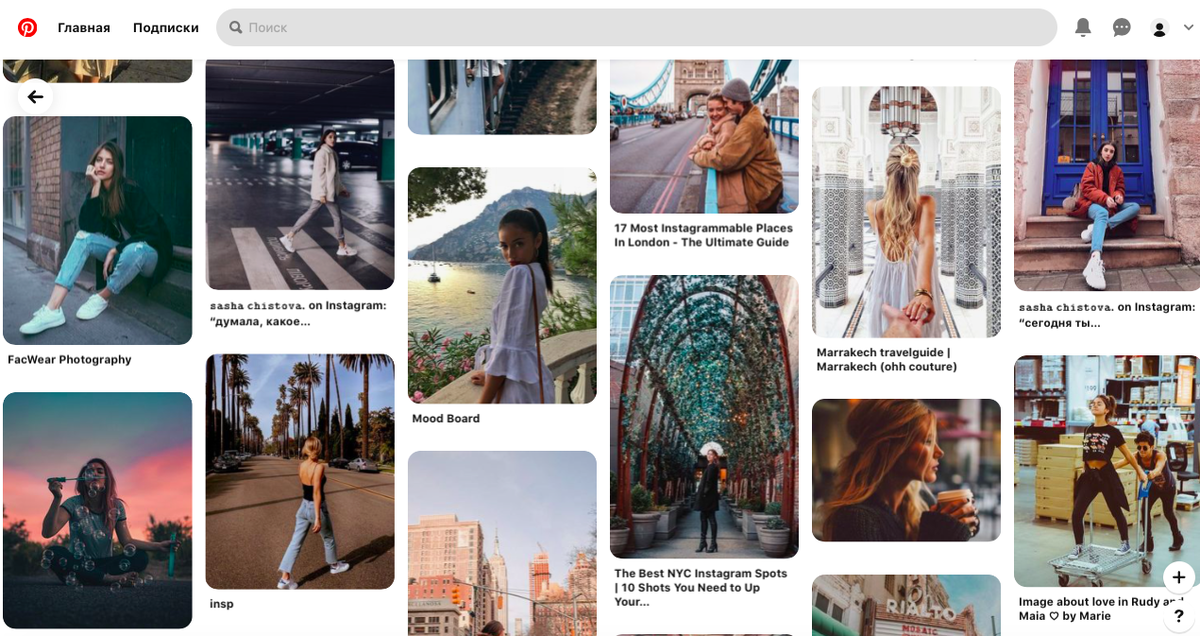Image resolution: width=1200 pixels, height=636 pixels.
Task: Go back with the left arrow button
Action: 36,97
